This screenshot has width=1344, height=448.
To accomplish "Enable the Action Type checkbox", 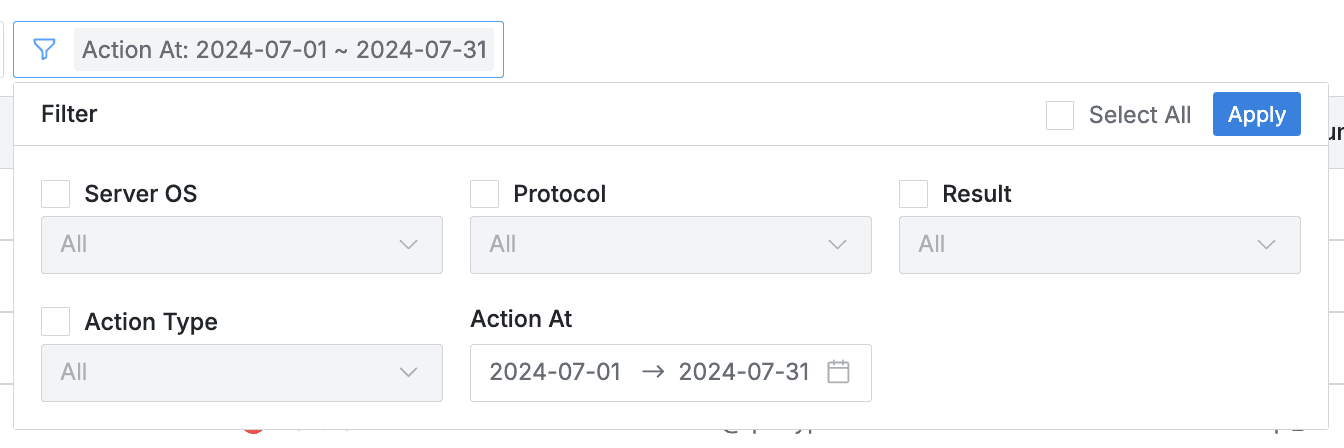I will tap(56, 322).
